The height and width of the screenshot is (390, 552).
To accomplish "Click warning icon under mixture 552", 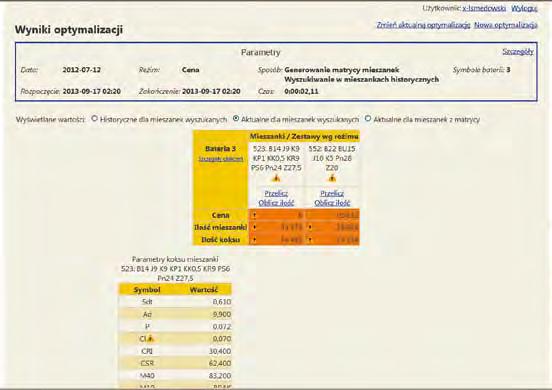I will pos(332,179).
